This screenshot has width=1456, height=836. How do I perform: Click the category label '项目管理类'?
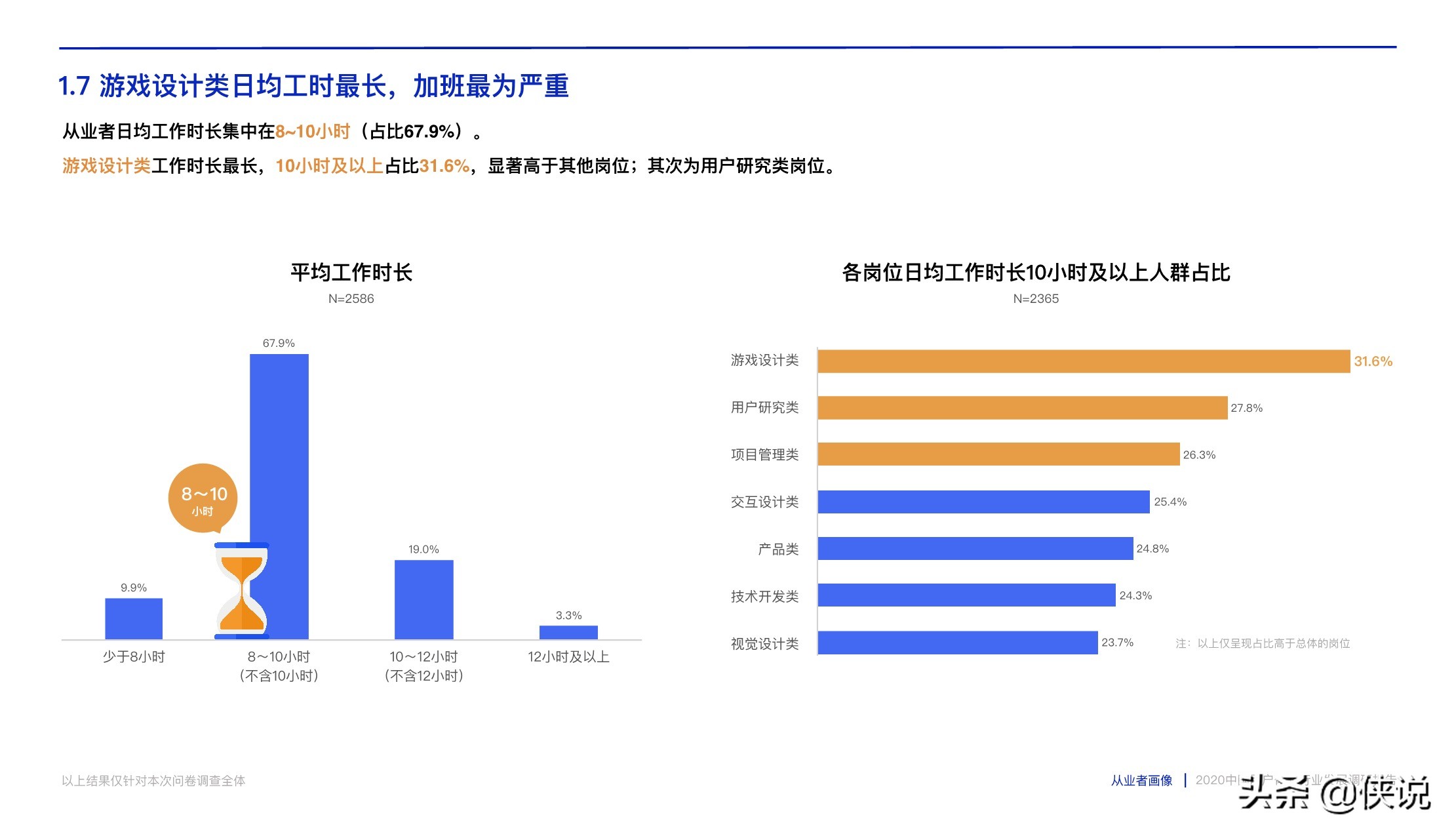click(x=764, y=454)
